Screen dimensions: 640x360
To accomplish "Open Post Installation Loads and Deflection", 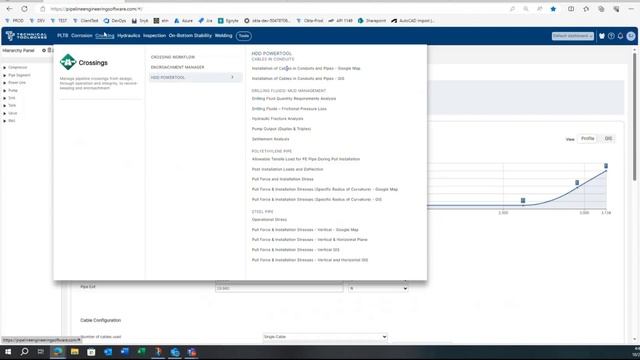I will (x=287, y=169).
